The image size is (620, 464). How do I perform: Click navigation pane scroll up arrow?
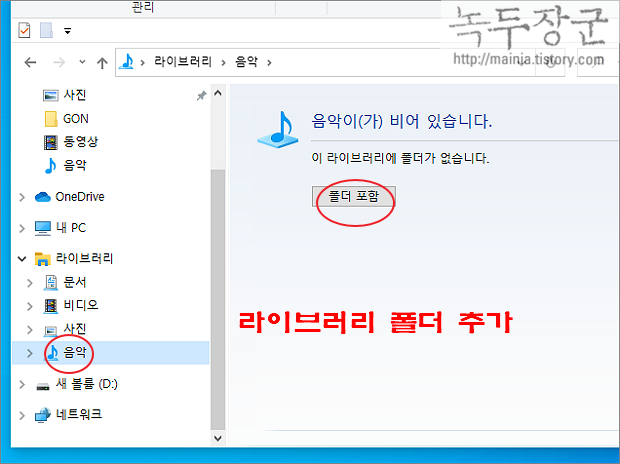218,93
